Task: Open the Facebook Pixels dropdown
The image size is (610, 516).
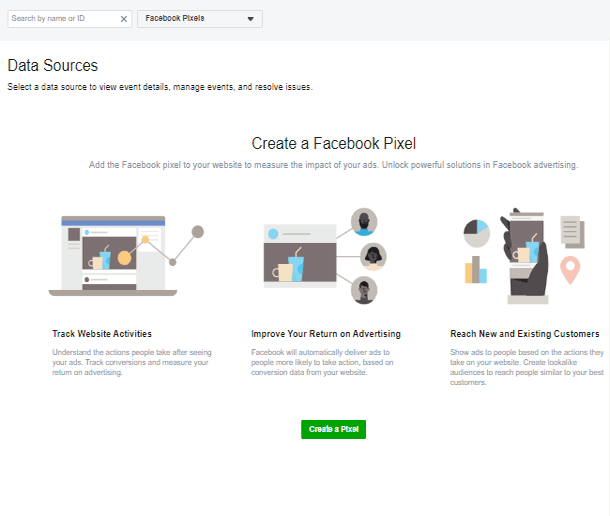Action: click(x=200, y=19)
